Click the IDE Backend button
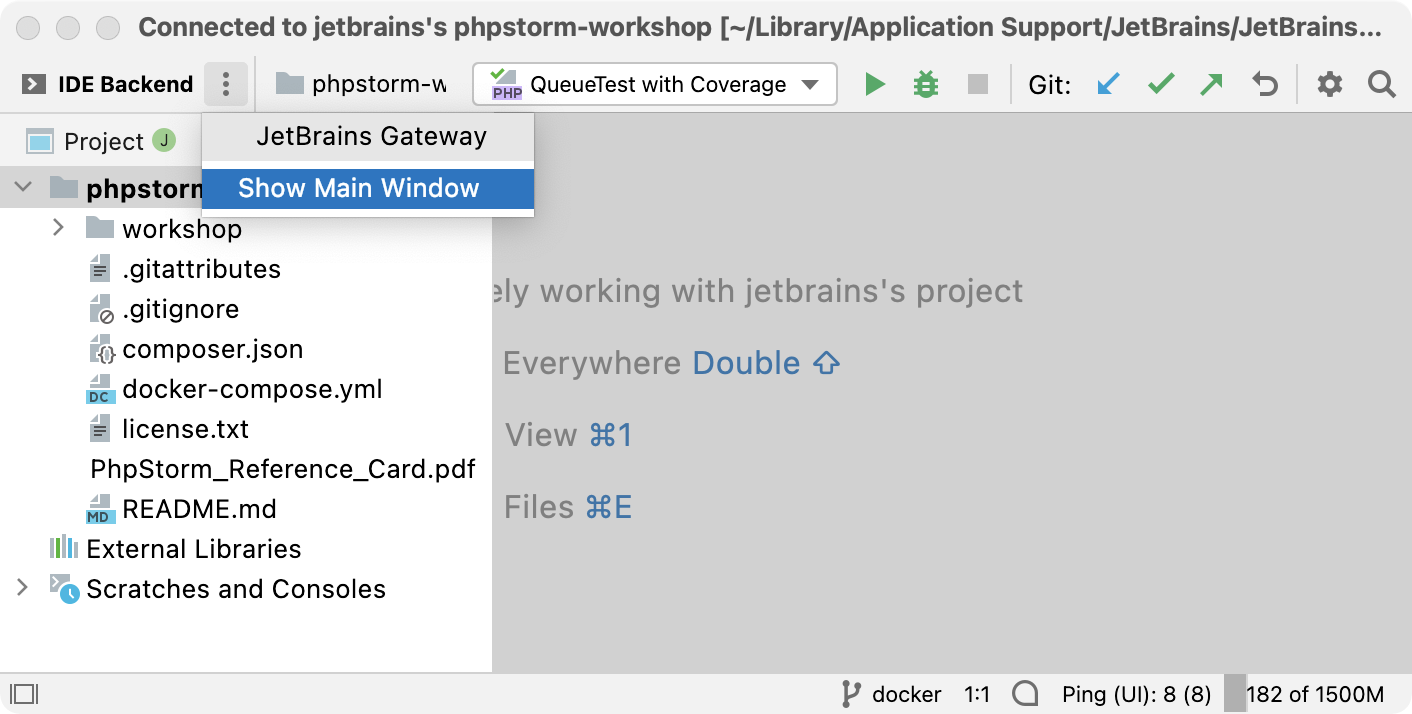1412x714 pixels. pos(103,84)
